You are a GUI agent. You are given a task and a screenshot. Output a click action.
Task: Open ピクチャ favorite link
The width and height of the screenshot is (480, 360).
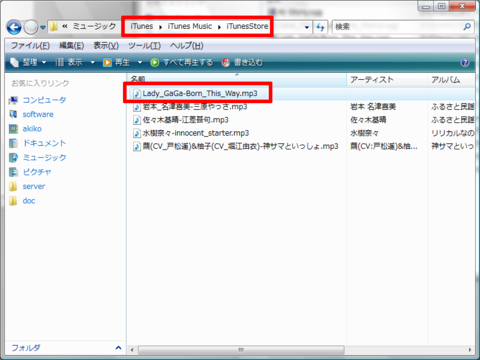(x=37, y=172)
